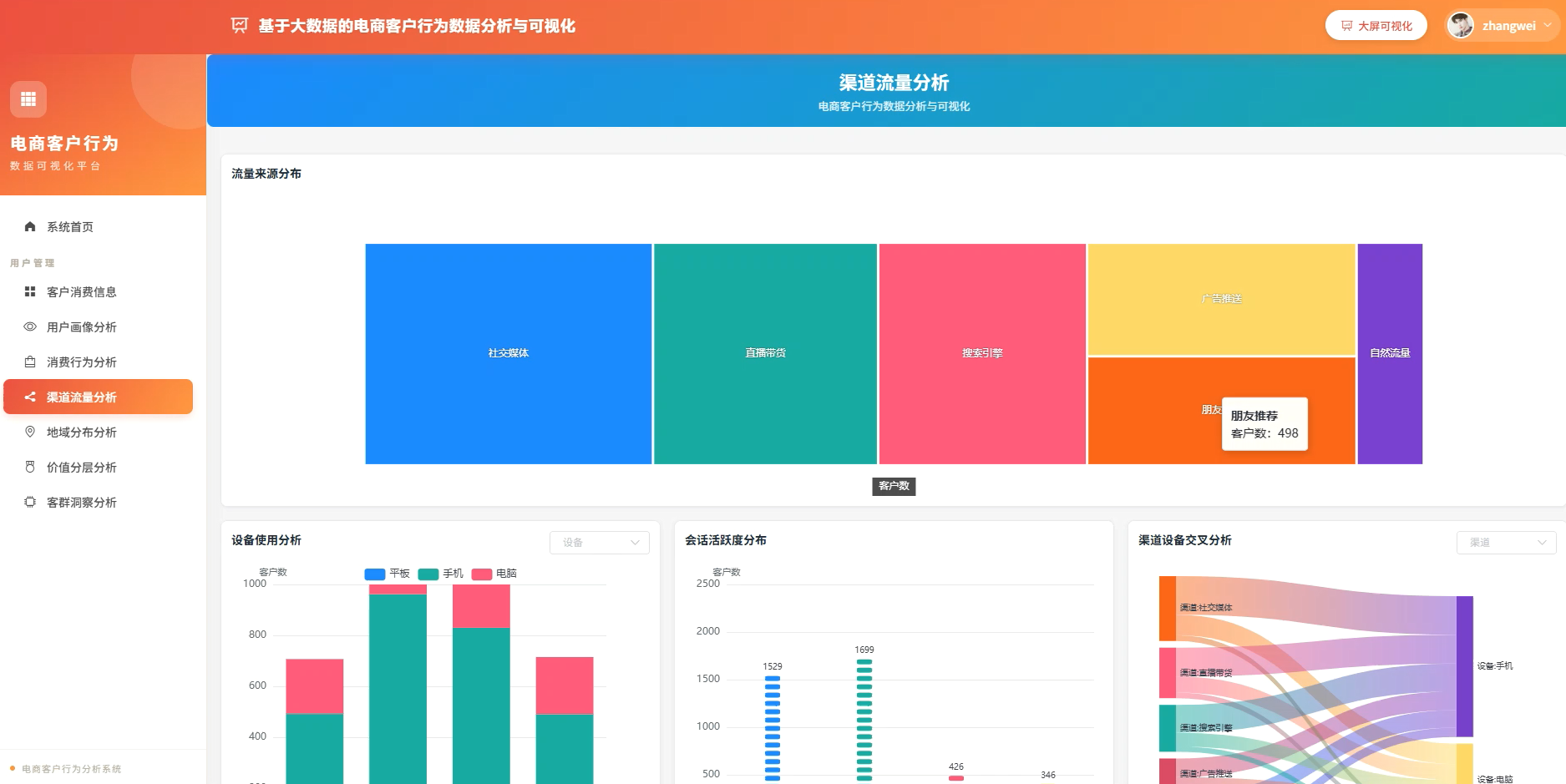Click the 流量来源分布 card title
The height and width of the screenshot is (784, 1566).
coord(266,174)
